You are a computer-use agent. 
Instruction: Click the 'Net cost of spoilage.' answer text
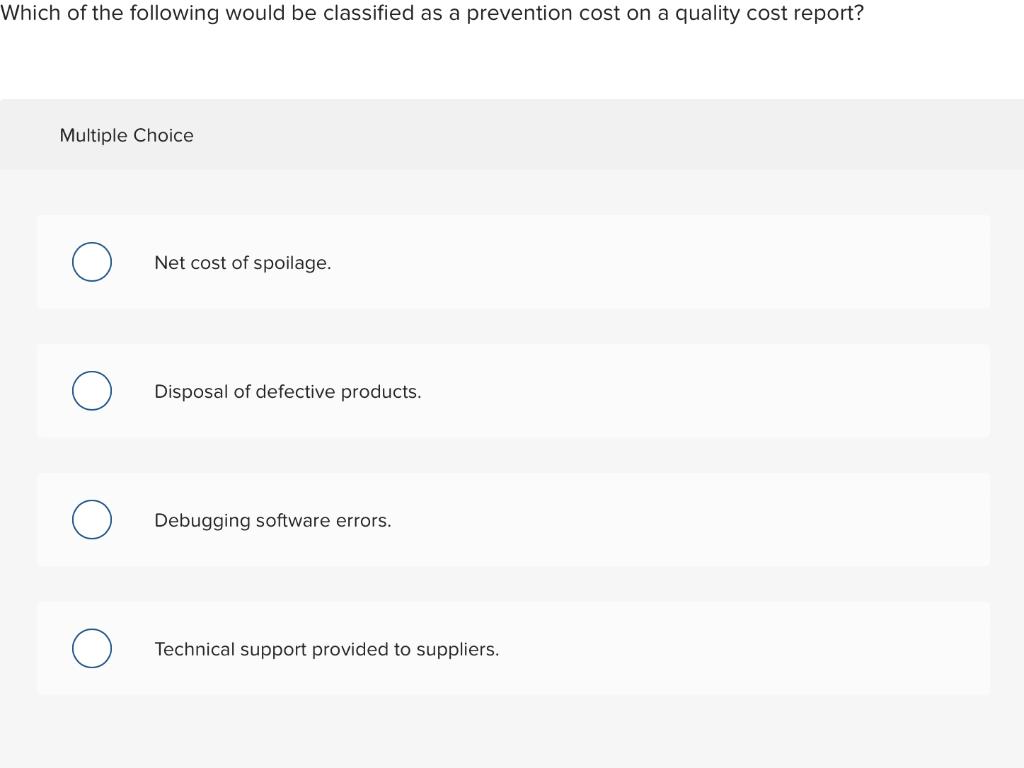(242, 263)
